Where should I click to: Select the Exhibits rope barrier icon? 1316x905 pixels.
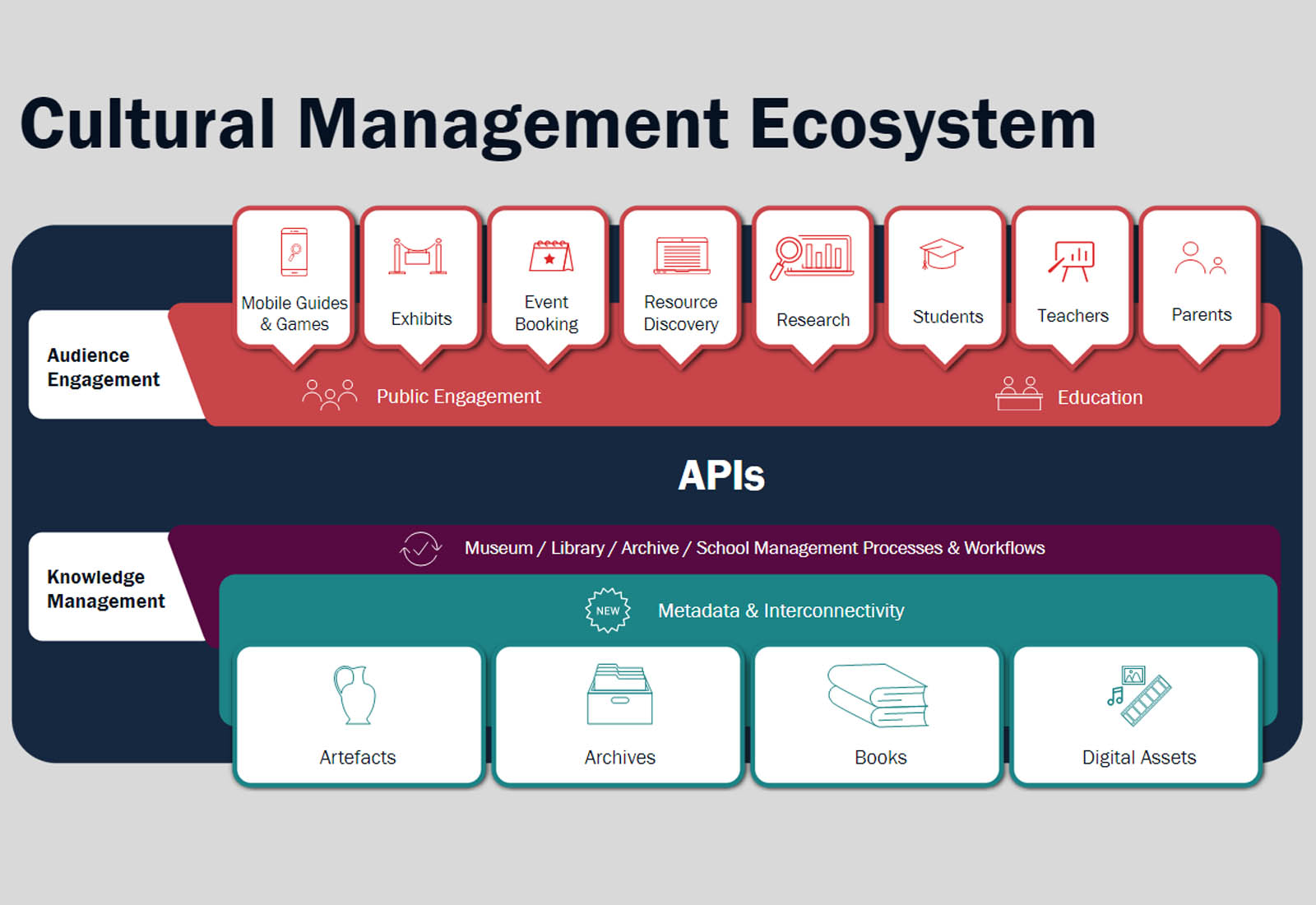coord(418,256)
